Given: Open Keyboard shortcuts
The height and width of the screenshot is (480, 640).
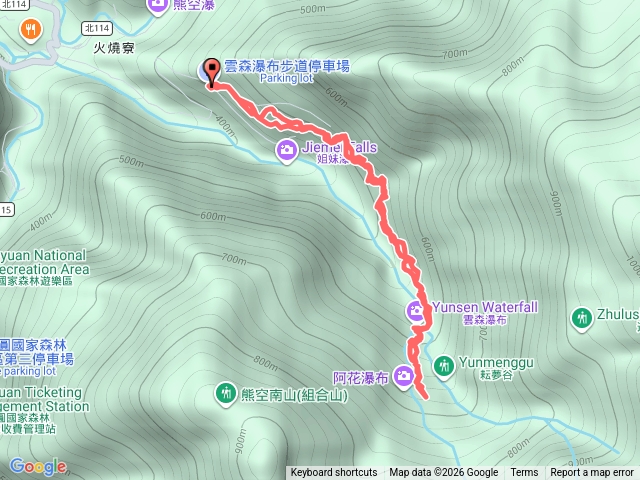Looking at the screenshot, I should pyautogui.click(x=333, y=473).
